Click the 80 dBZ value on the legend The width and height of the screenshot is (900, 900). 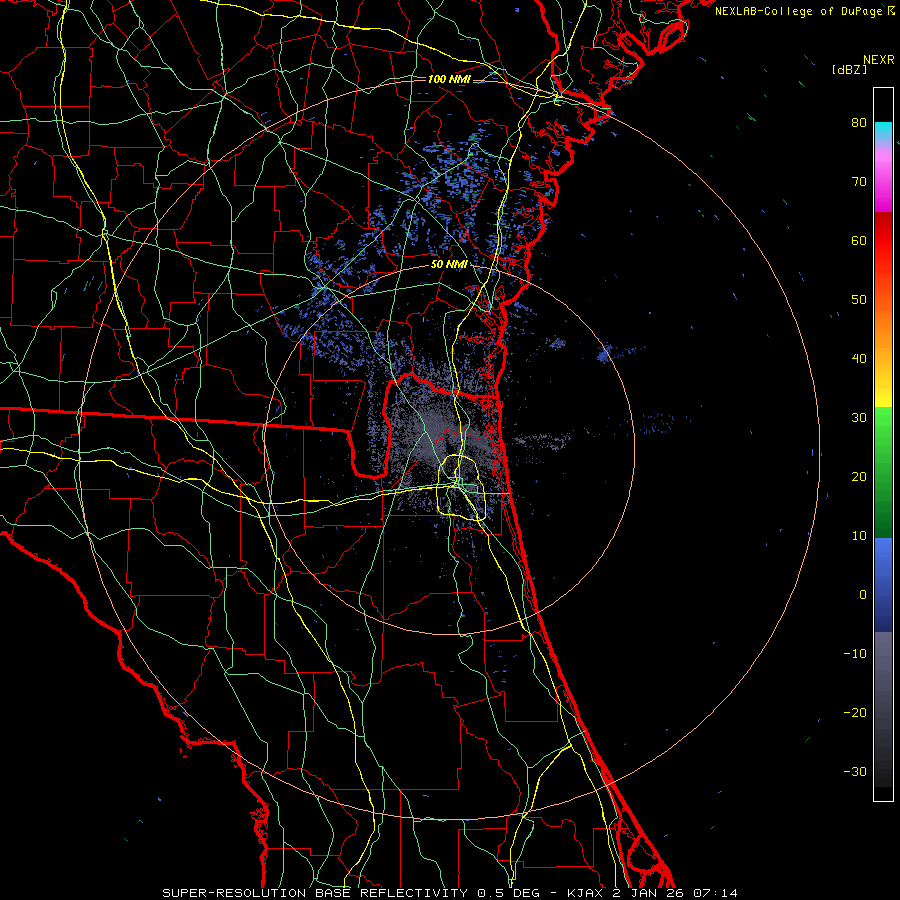coord(859,123)
